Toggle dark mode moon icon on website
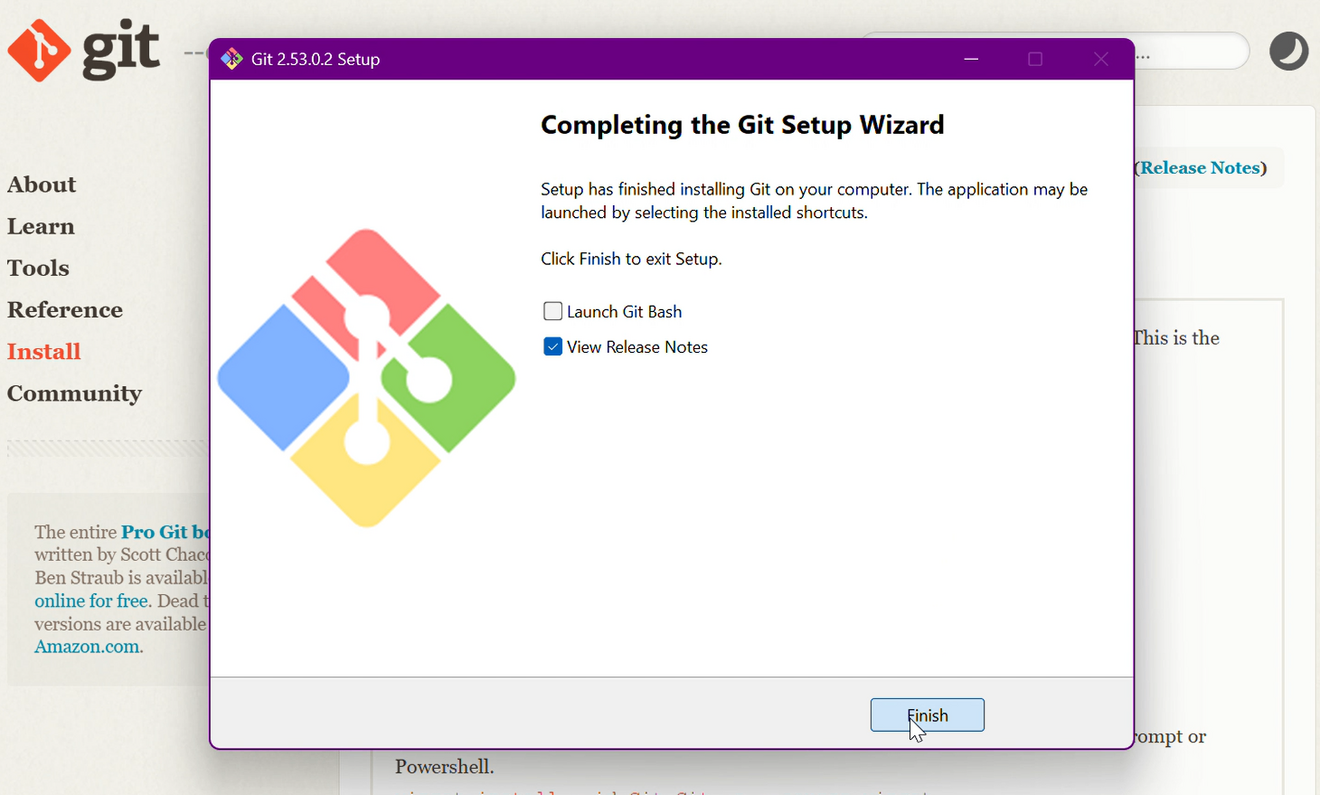This screenshot has height=795, width=1320. click(1289, 51)
